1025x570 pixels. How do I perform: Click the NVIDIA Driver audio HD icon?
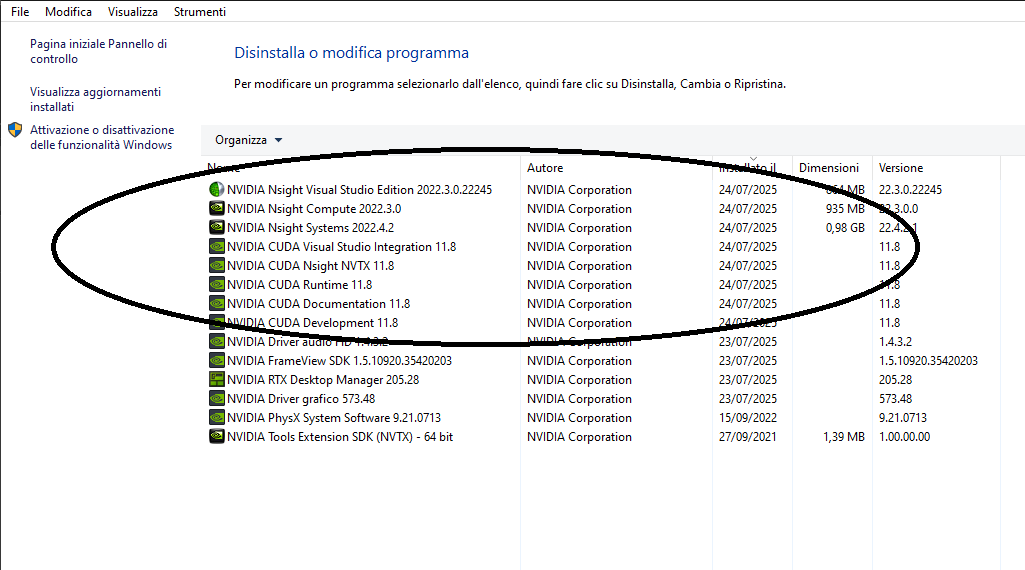point(216,341)
